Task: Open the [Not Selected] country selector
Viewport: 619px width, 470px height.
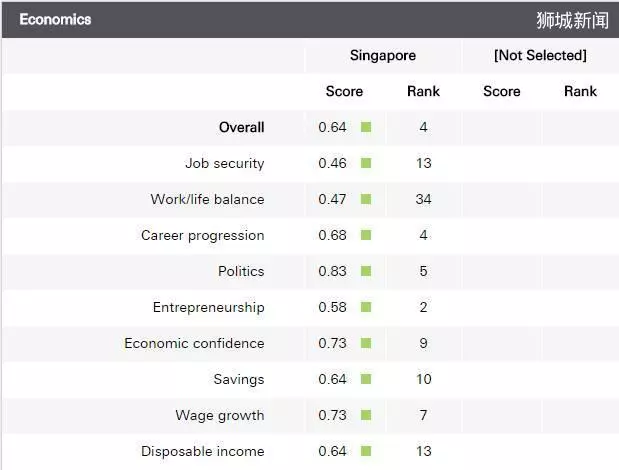Action: tap(540, 55)
